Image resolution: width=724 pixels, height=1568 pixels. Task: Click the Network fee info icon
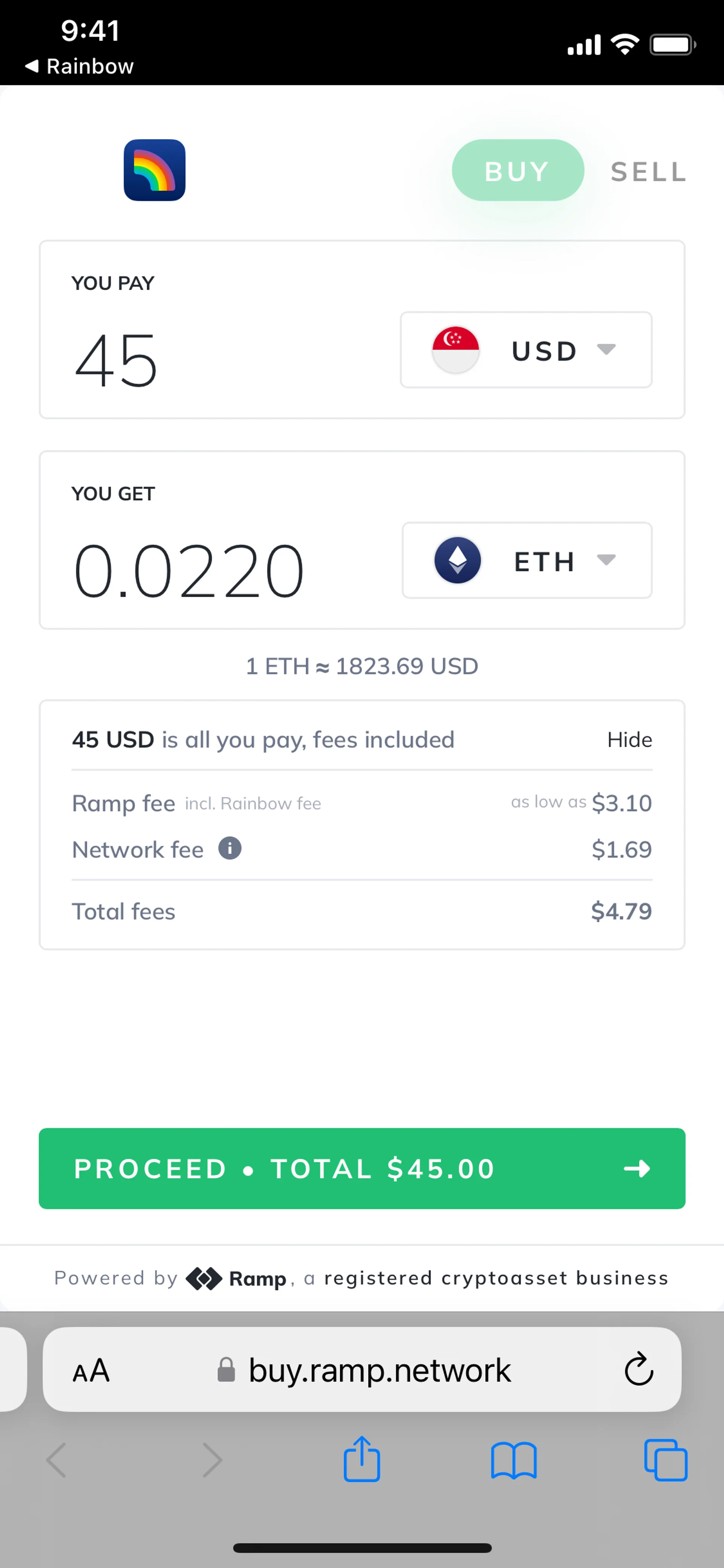click(x=230, y=848)
